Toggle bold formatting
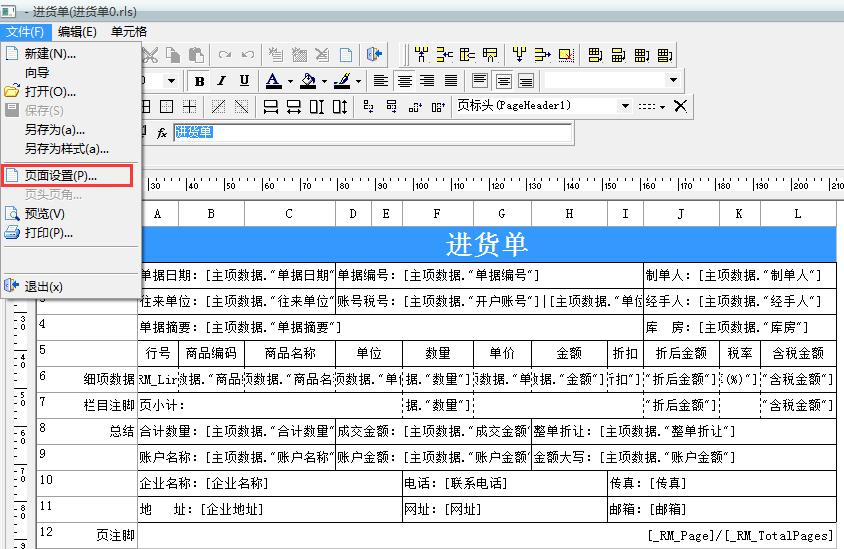This screenshot has width=844, height=549. point(200,81)
